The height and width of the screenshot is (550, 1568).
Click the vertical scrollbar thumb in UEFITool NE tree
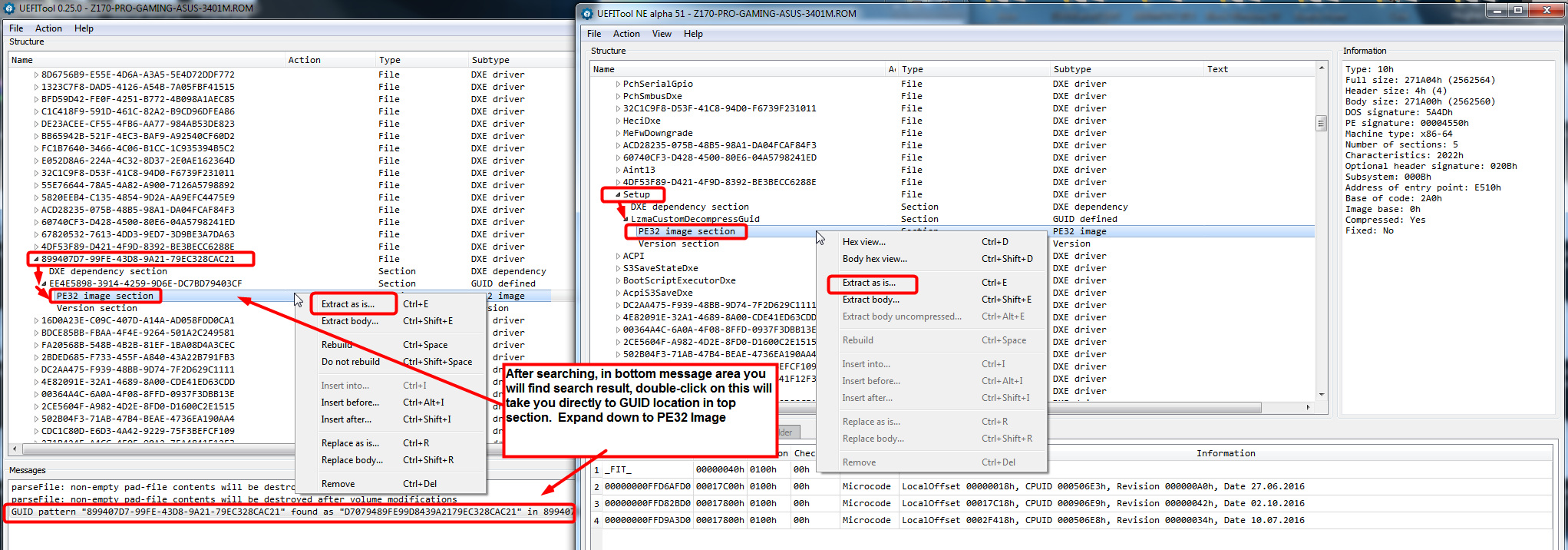tap(1321, 124)
